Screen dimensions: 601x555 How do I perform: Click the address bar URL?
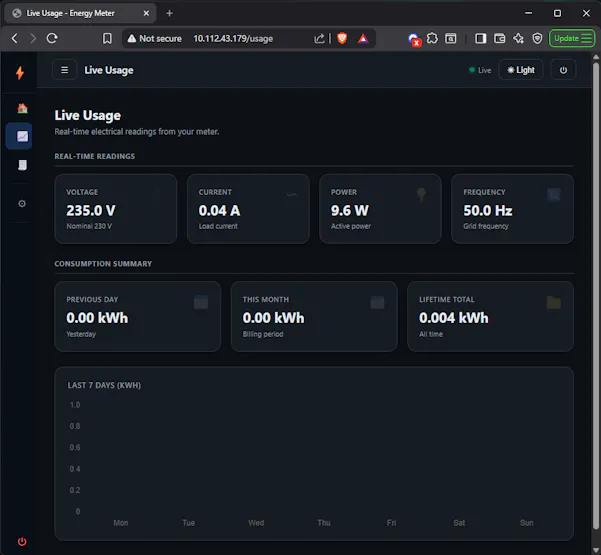pos(233,38)
